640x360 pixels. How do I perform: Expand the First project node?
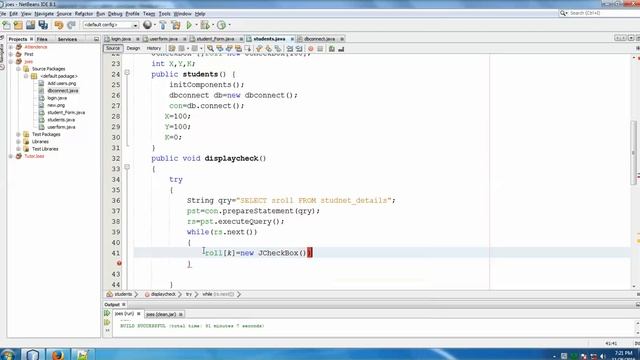coord(11,54)
